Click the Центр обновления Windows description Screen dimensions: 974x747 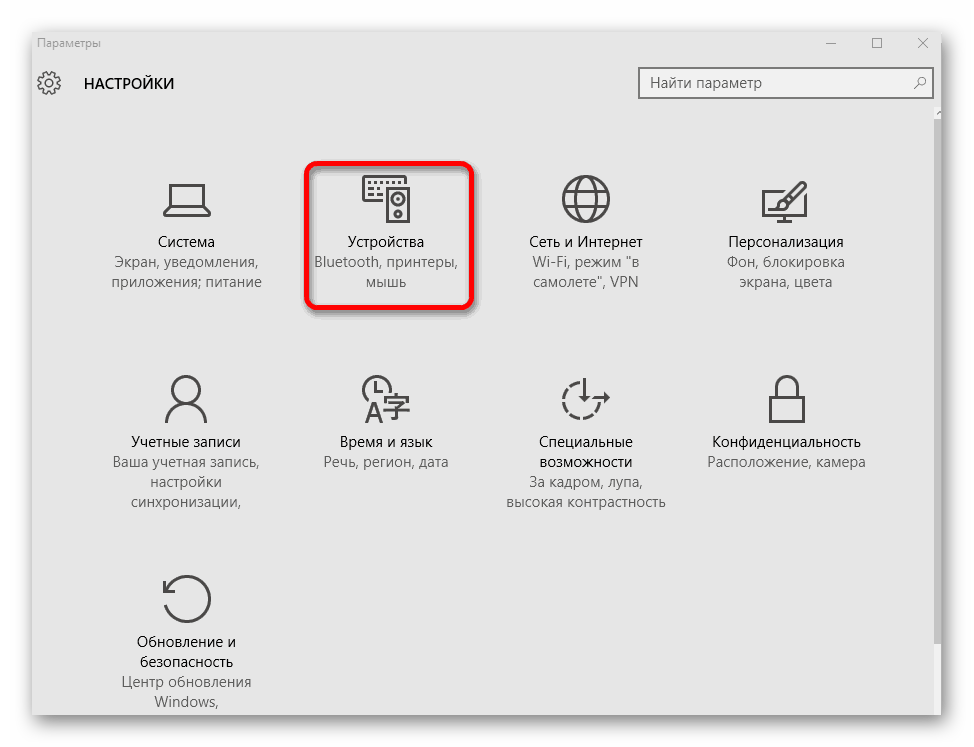point(186,692)
